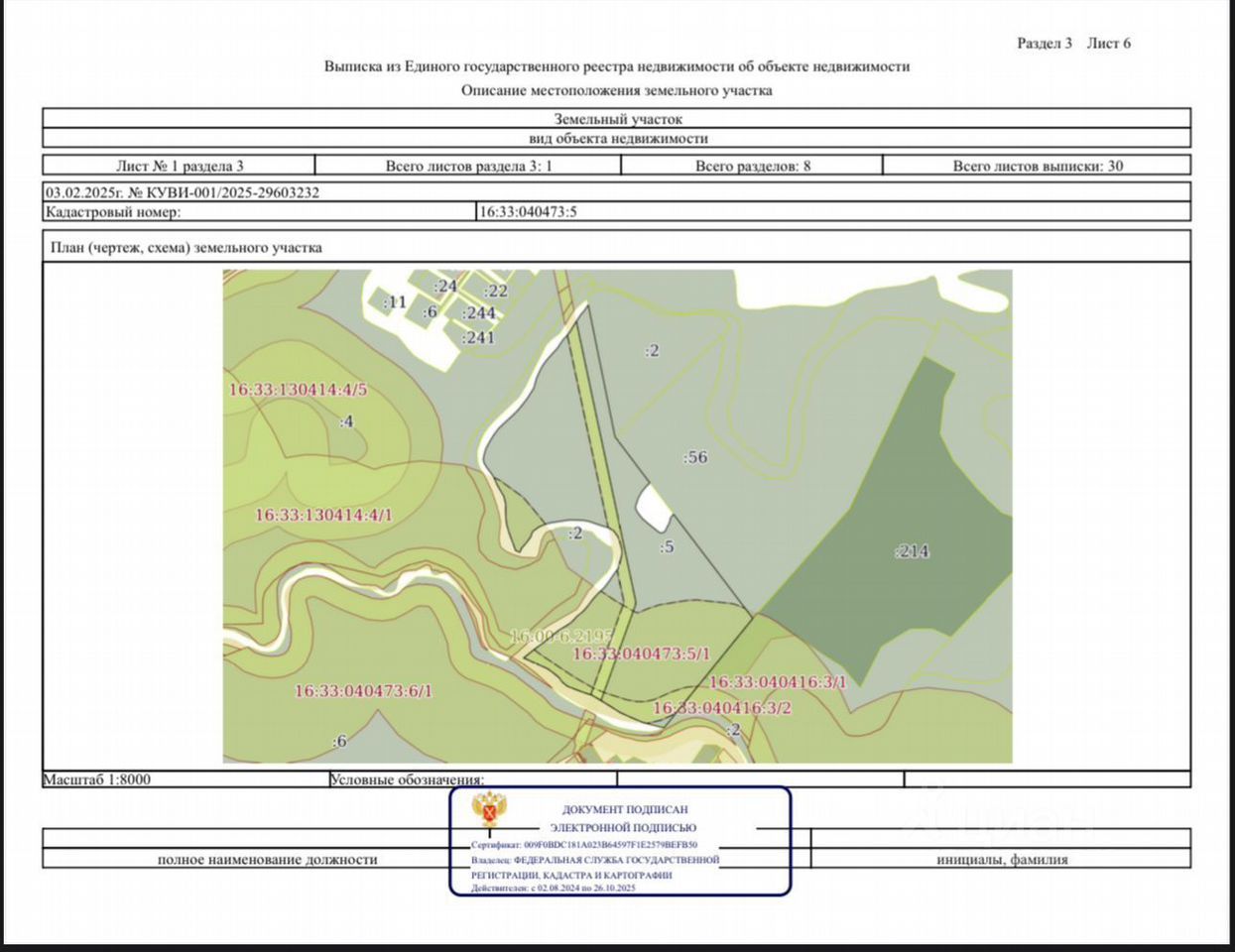Click the Условные обозначения legend cell
The width and height of the screenshot is (1235, 952).
point(473,779)
